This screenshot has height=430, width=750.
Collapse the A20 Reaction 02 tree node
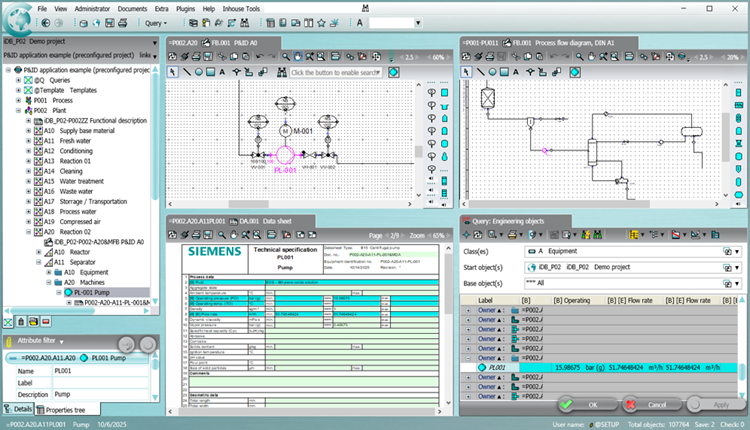coord(29,232)
